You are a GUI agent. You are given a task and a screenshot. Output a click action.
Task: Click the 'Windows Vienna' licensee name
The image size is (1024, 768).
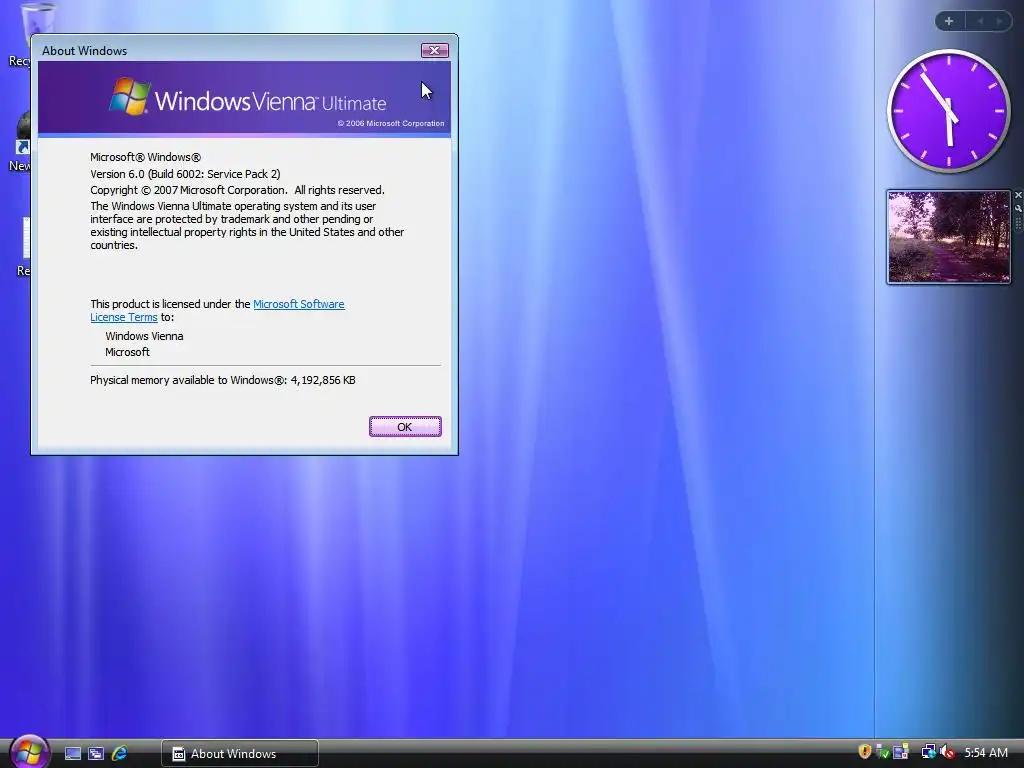(144, 336)
